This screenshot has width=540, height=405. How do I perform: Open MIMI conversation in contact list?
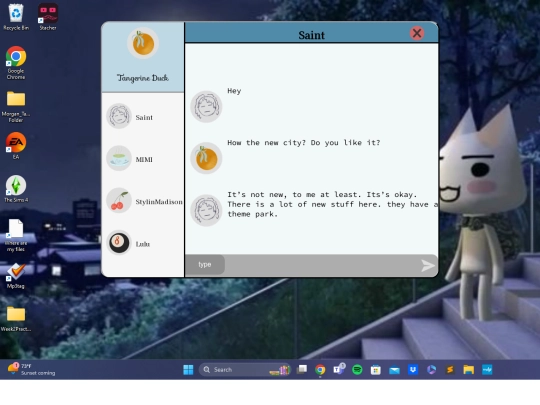tap(143, 159)
